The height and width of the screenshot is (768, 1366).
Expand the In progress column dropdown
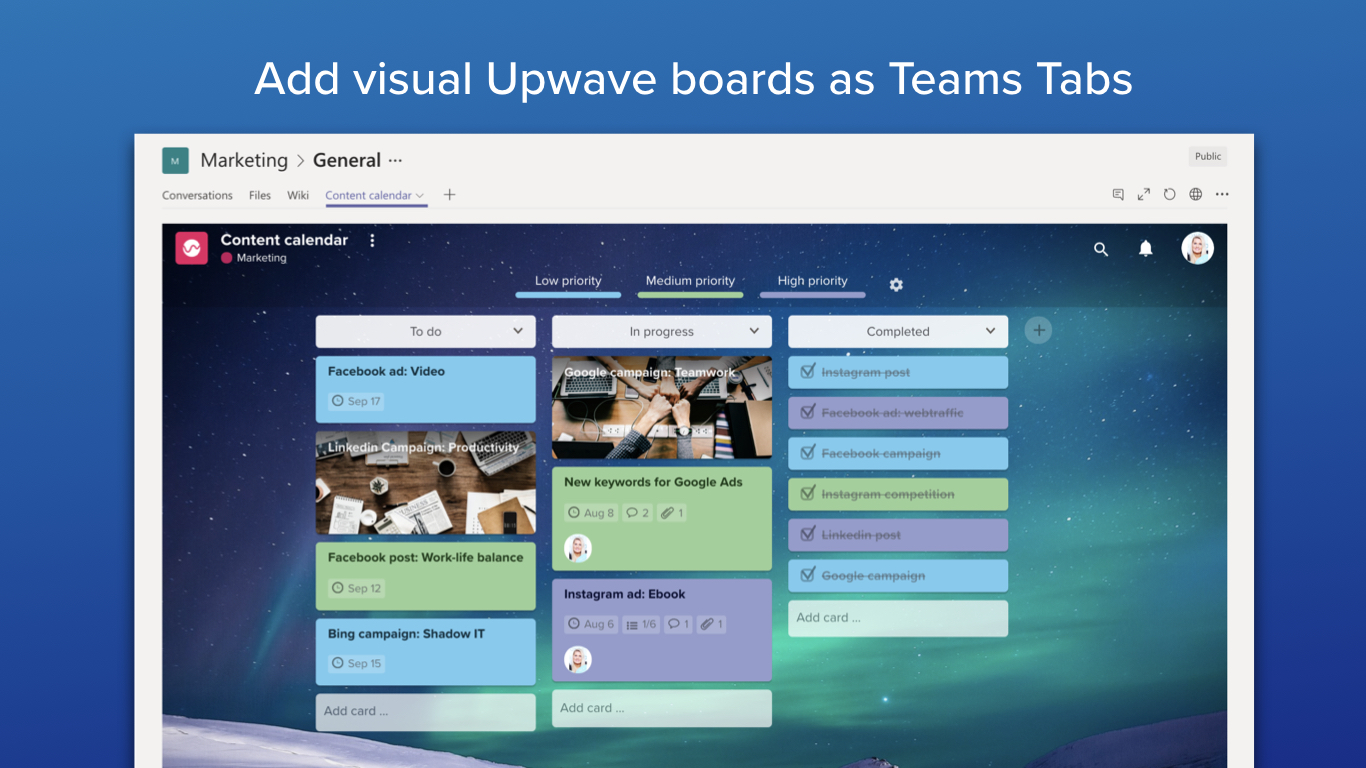754,331
